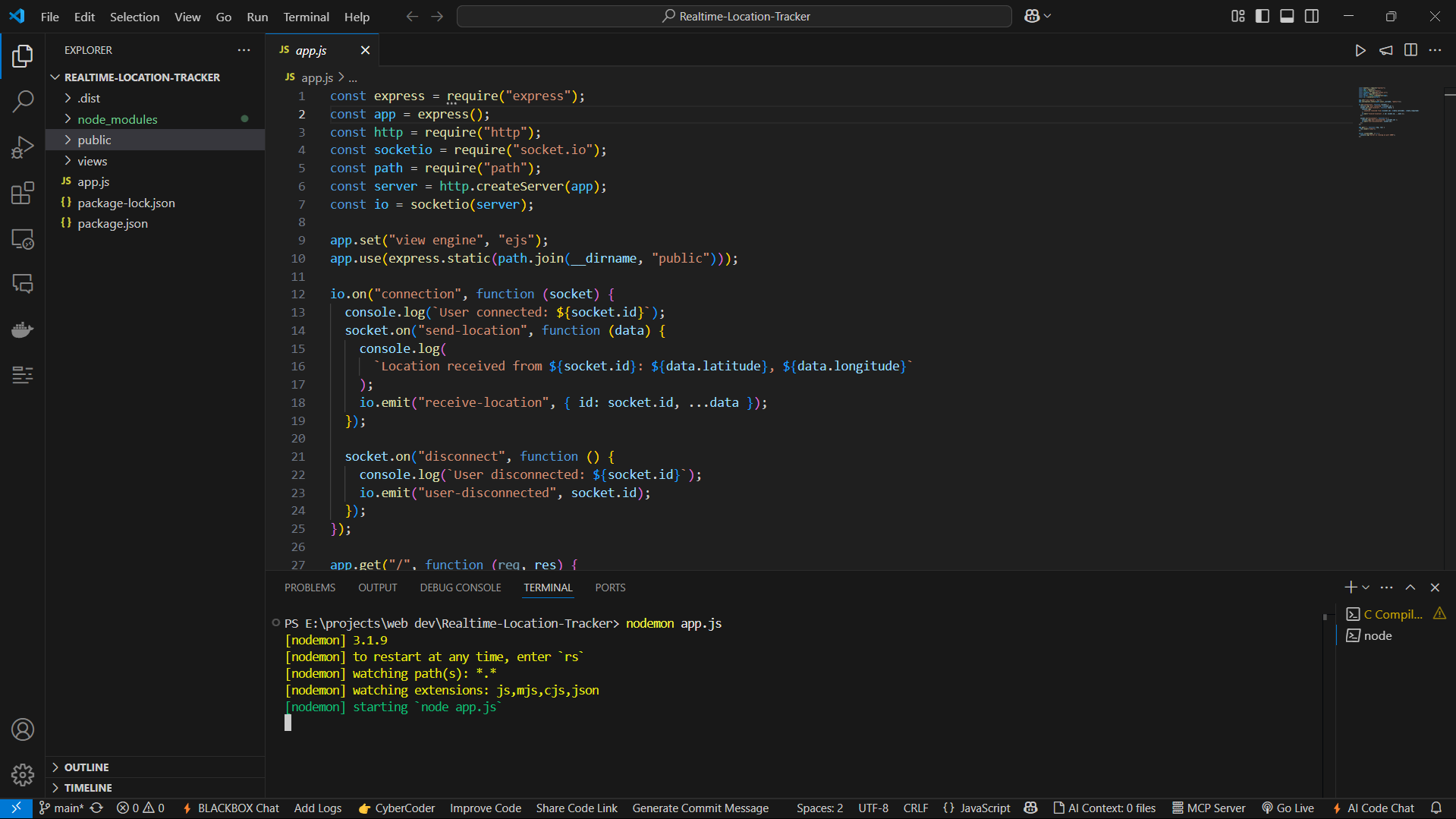The height and width of the screenshot is (819, 1456).
Task: Toggle the bottom panel visibility
Action: click(1287, 16)
